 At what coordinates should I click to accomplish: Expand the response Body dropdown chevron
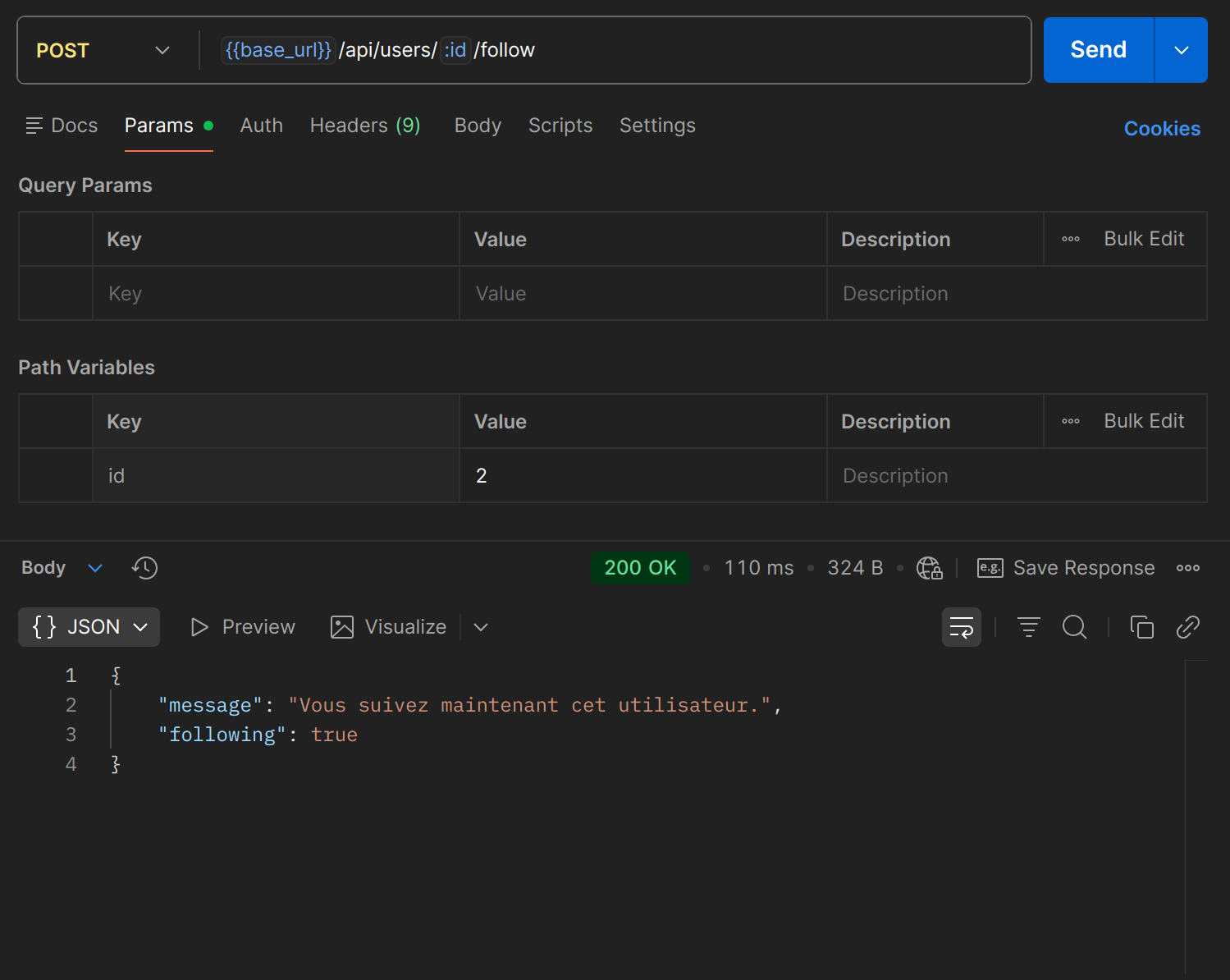coord(95,568)
